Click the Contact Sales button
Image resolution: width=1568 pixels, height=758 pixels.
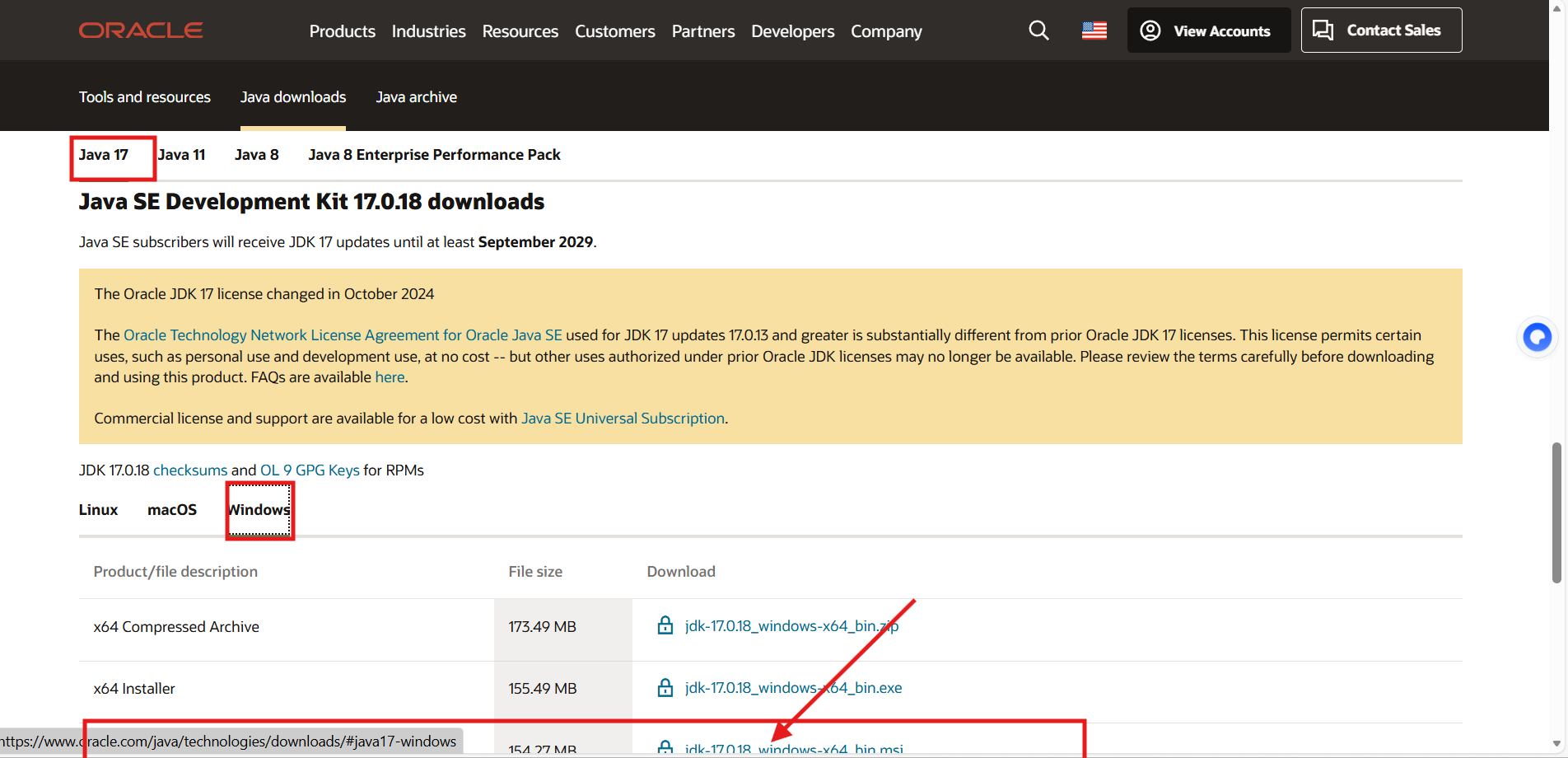(1381, 30)
